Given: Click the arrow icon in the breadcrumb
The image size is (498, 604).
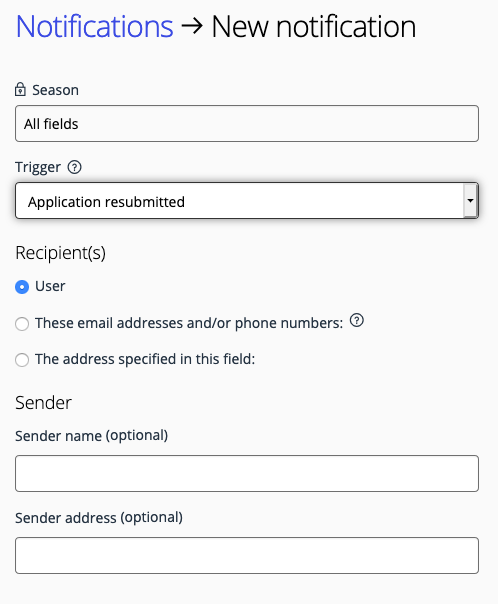Looking at the screenshot, I should click(192, 26).
